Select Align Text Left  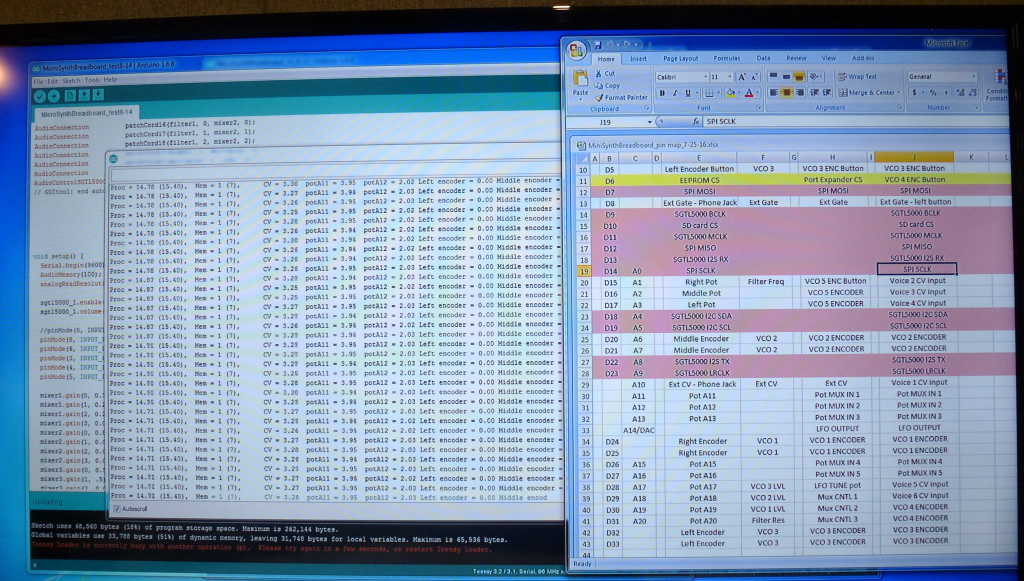point(774,93)
